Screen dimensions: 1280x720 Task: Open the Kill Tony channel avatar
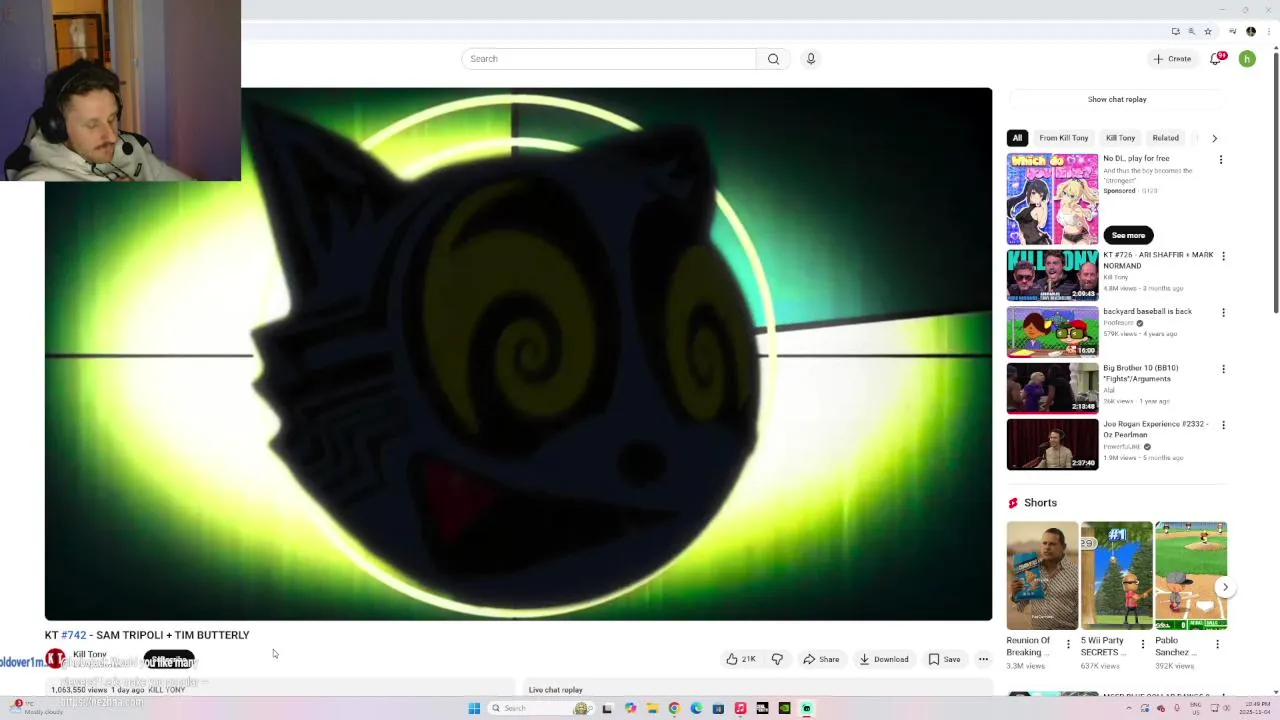[55, 659]
